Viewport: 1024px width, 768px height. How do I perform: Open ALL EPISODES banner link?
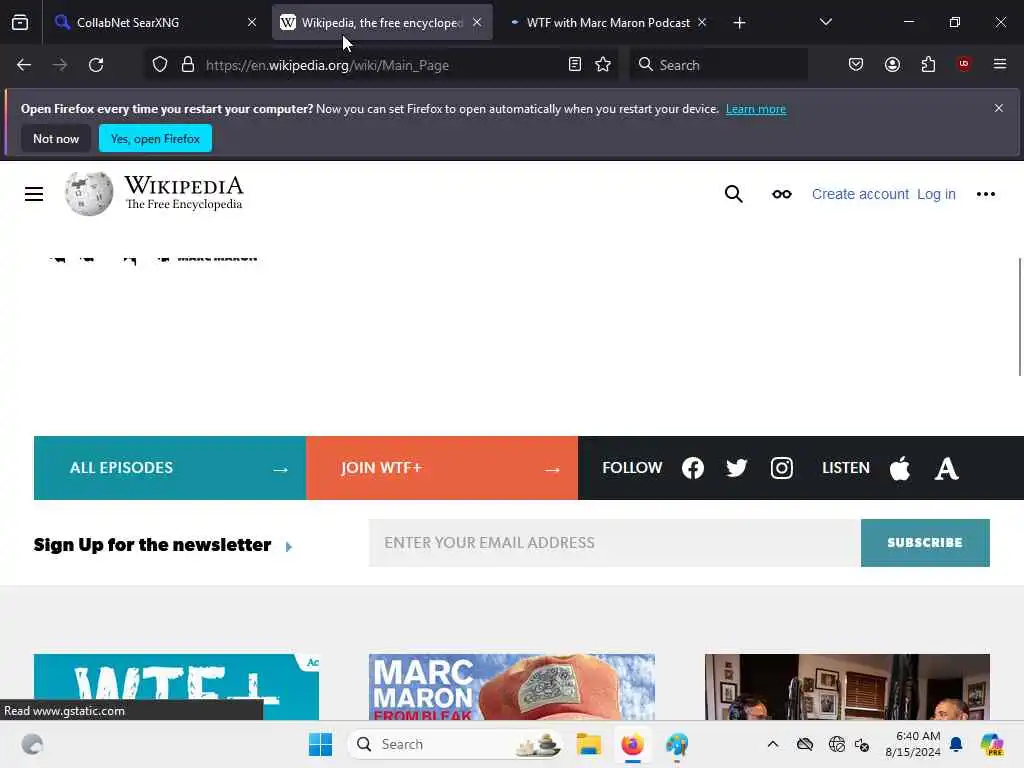(170, 468)
